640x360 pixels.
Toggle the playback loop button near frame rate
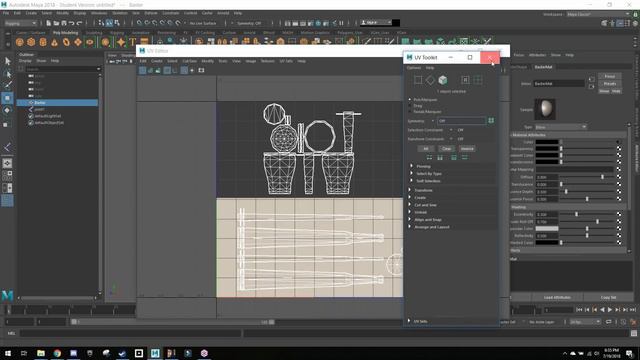[609, 322]
